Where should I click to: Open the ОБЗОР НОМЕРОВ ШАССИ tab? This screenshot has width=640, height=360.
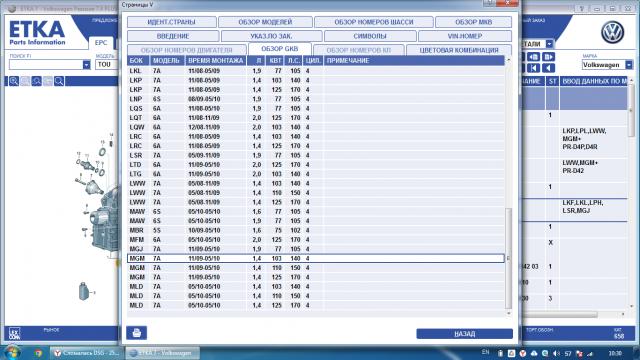tap(374, 22)
